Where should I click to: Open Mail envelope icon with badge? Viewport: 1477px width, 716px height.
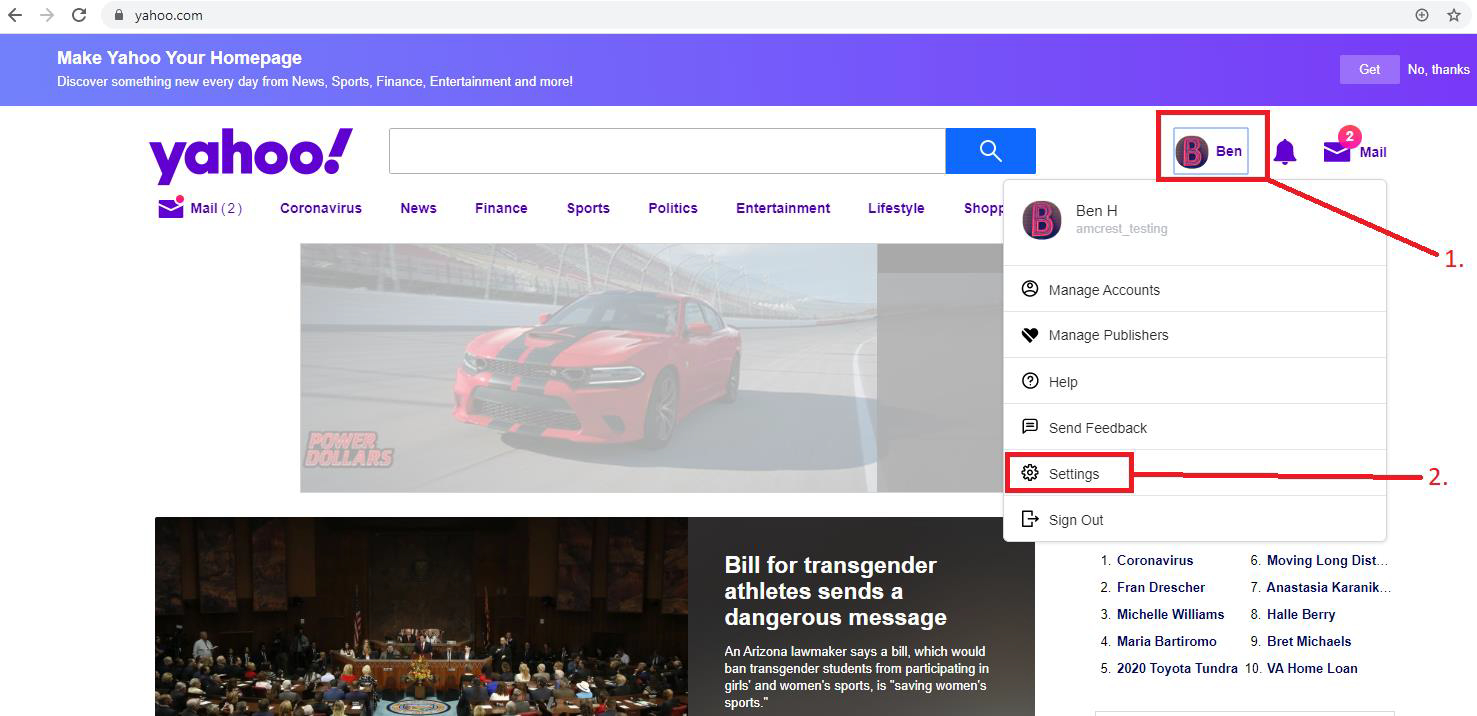[x=1337, y=151]
